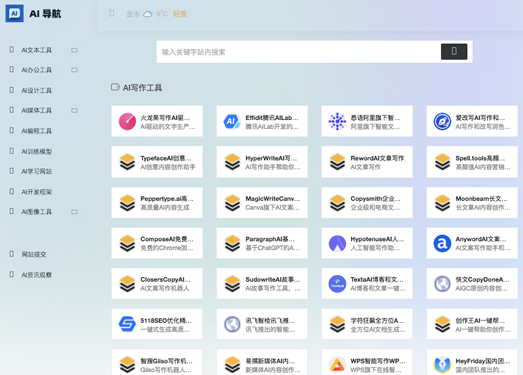Click the Copysmith layered stack icon
Image resolution: width=523 pixels, height=375 pixels.
[x=337, y=203]
